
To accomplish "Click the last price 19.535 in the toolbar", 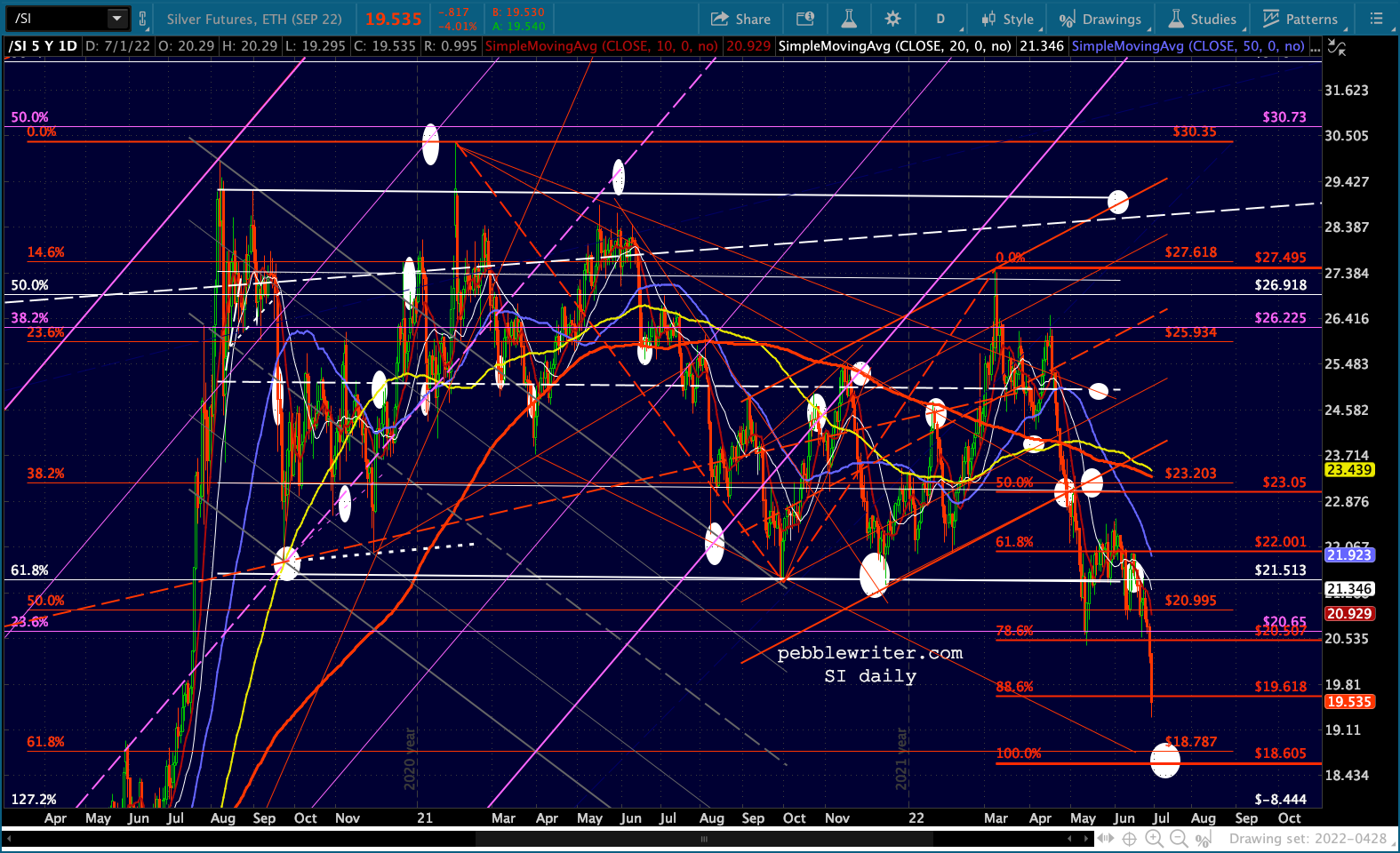I will click(x=394, y=19).
